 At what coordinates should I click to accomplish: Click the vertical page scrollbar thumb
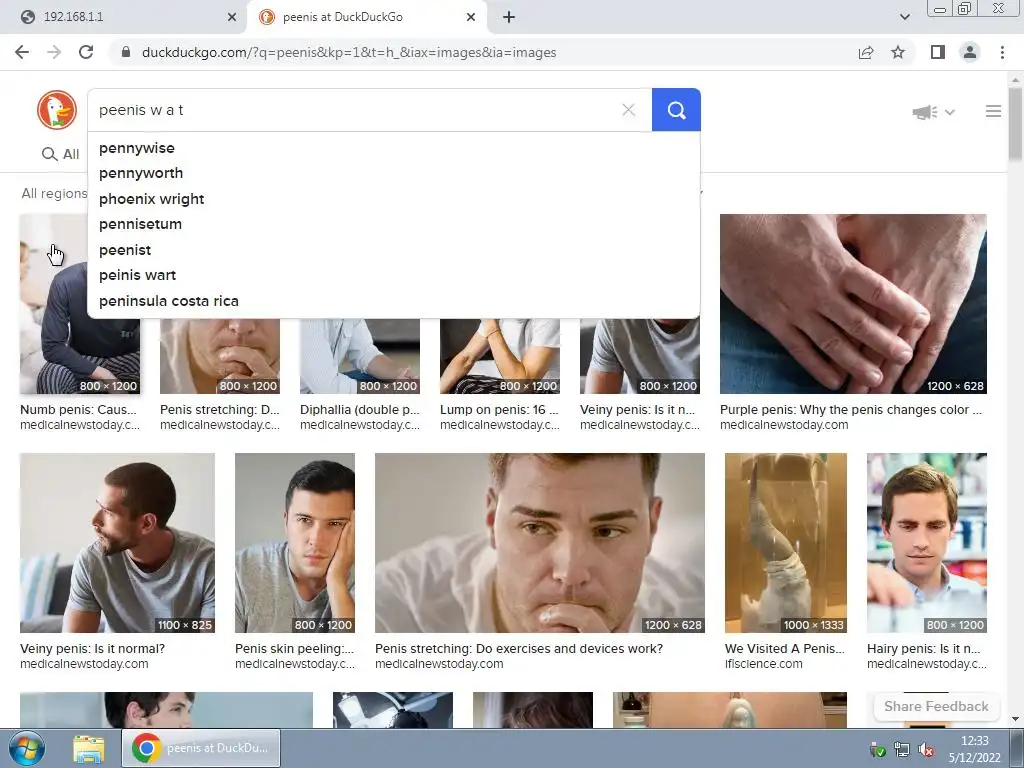(1016, 124)
